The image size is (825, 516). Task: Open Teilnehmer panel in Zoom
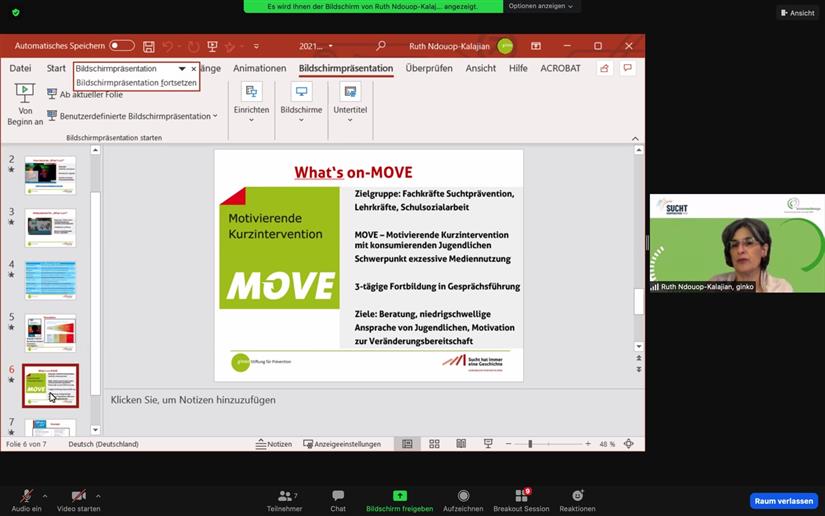(x=285, y=501)
